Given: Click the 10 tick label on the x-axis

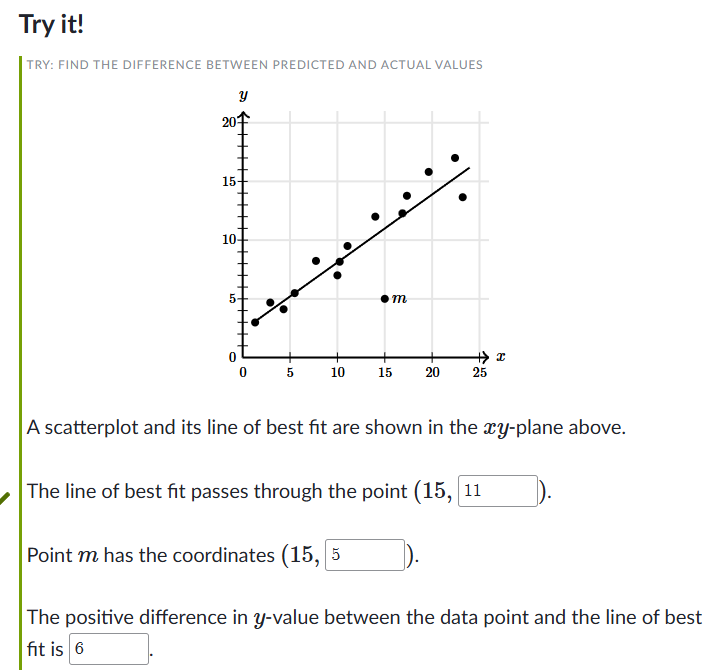Looking at the screenshot, I should click(x=337, y=372).
